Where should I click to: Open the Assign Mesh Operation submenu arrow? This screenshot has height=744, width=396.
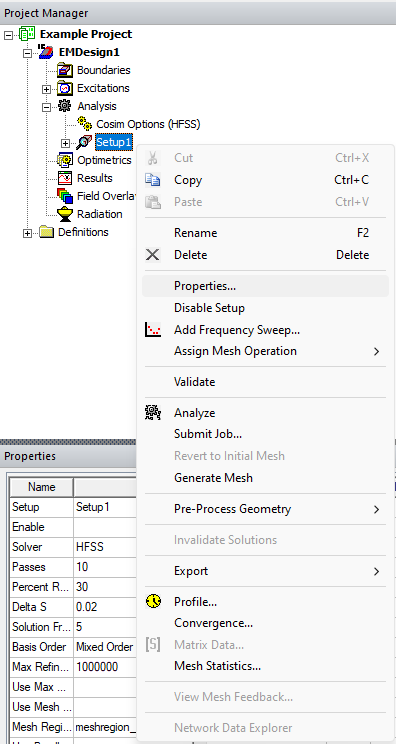[377, 351]
